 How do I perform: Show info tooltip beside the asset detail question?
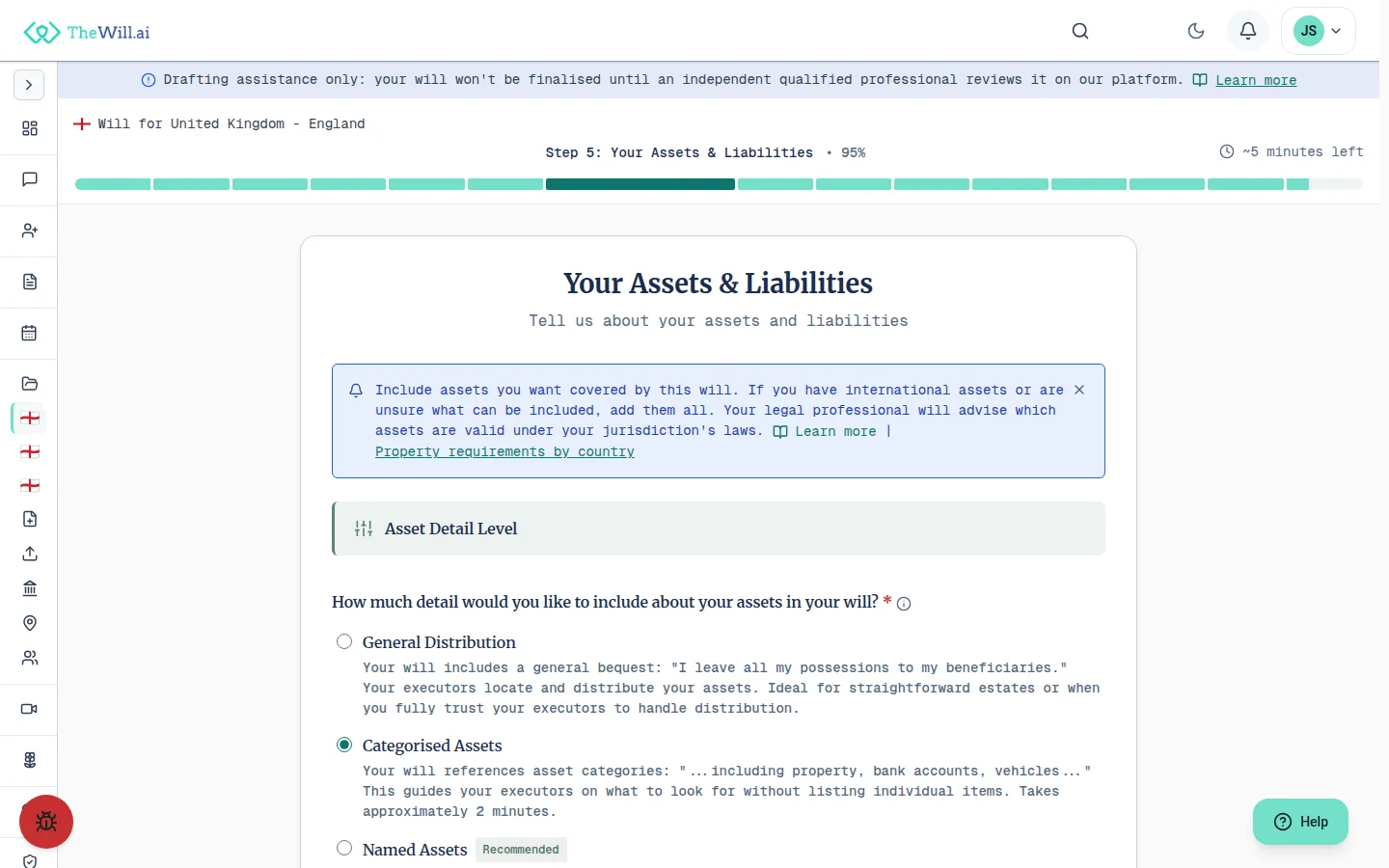point(904,604)
